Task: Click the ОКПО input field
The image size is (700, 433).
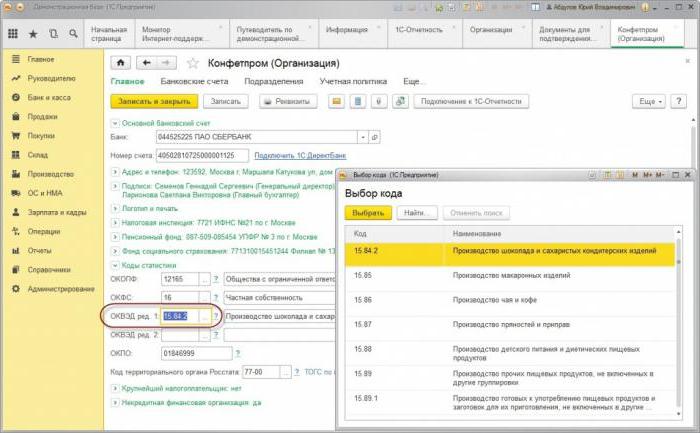Action: click(x=196, y=353)
